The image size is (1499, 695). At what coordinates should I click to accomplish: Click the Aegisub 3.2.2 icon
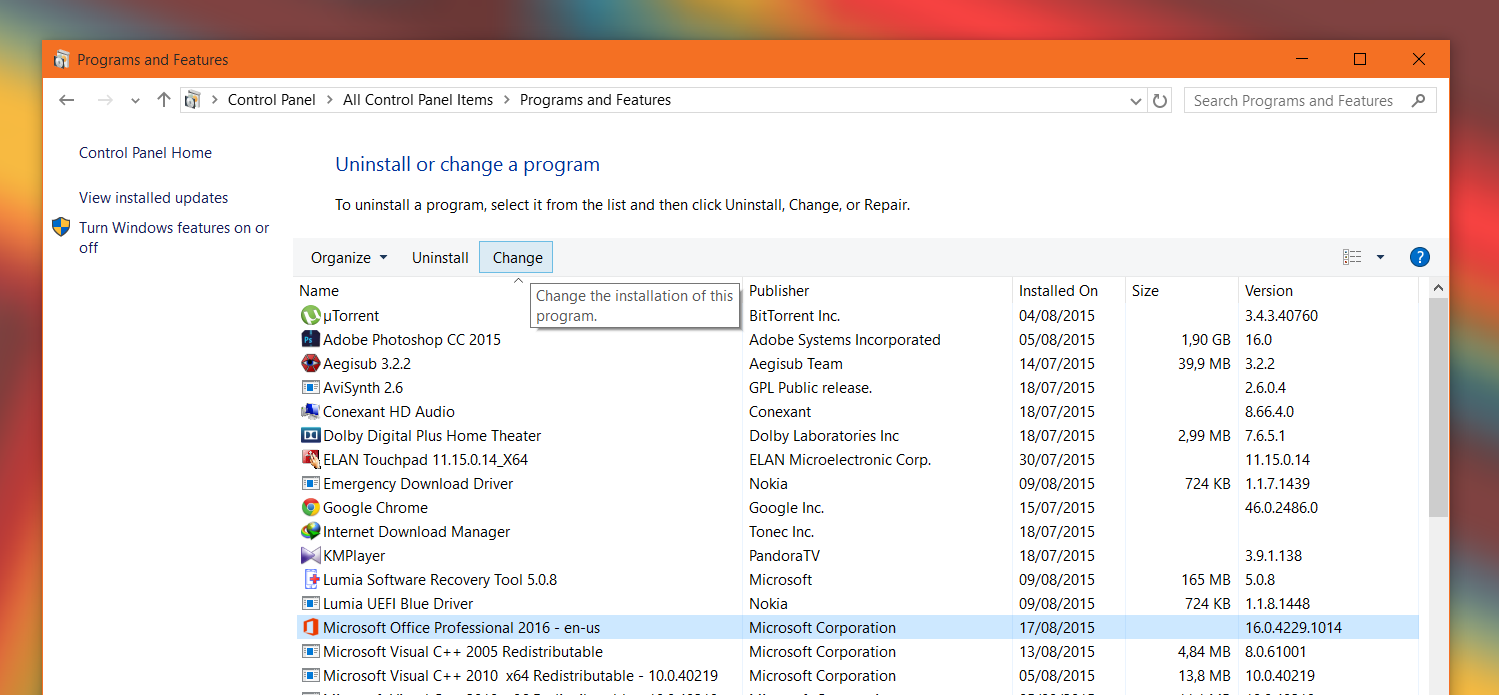click(310, 364)
